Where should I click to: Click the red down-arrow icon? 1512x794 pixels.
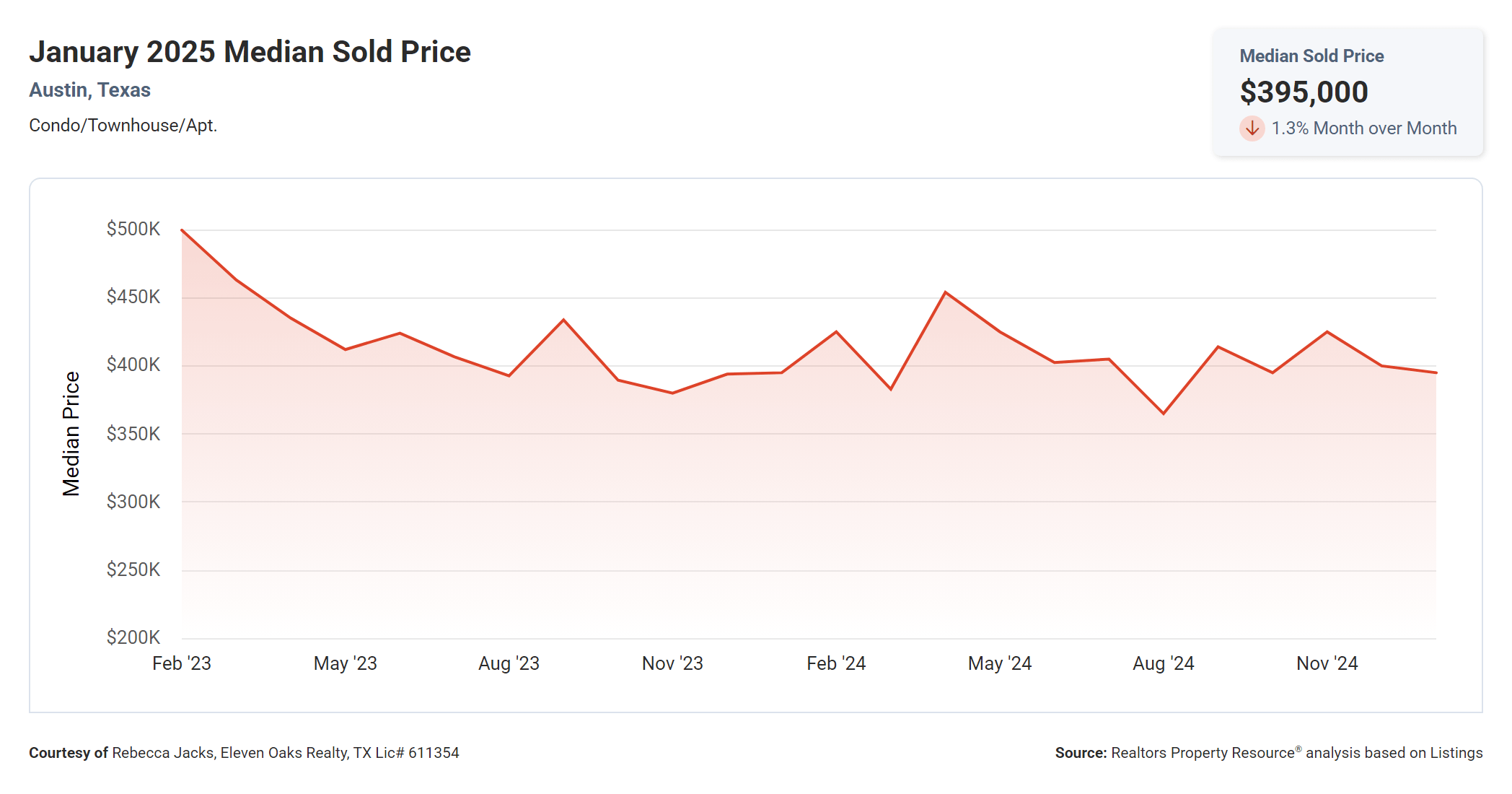click(1252, 128)
